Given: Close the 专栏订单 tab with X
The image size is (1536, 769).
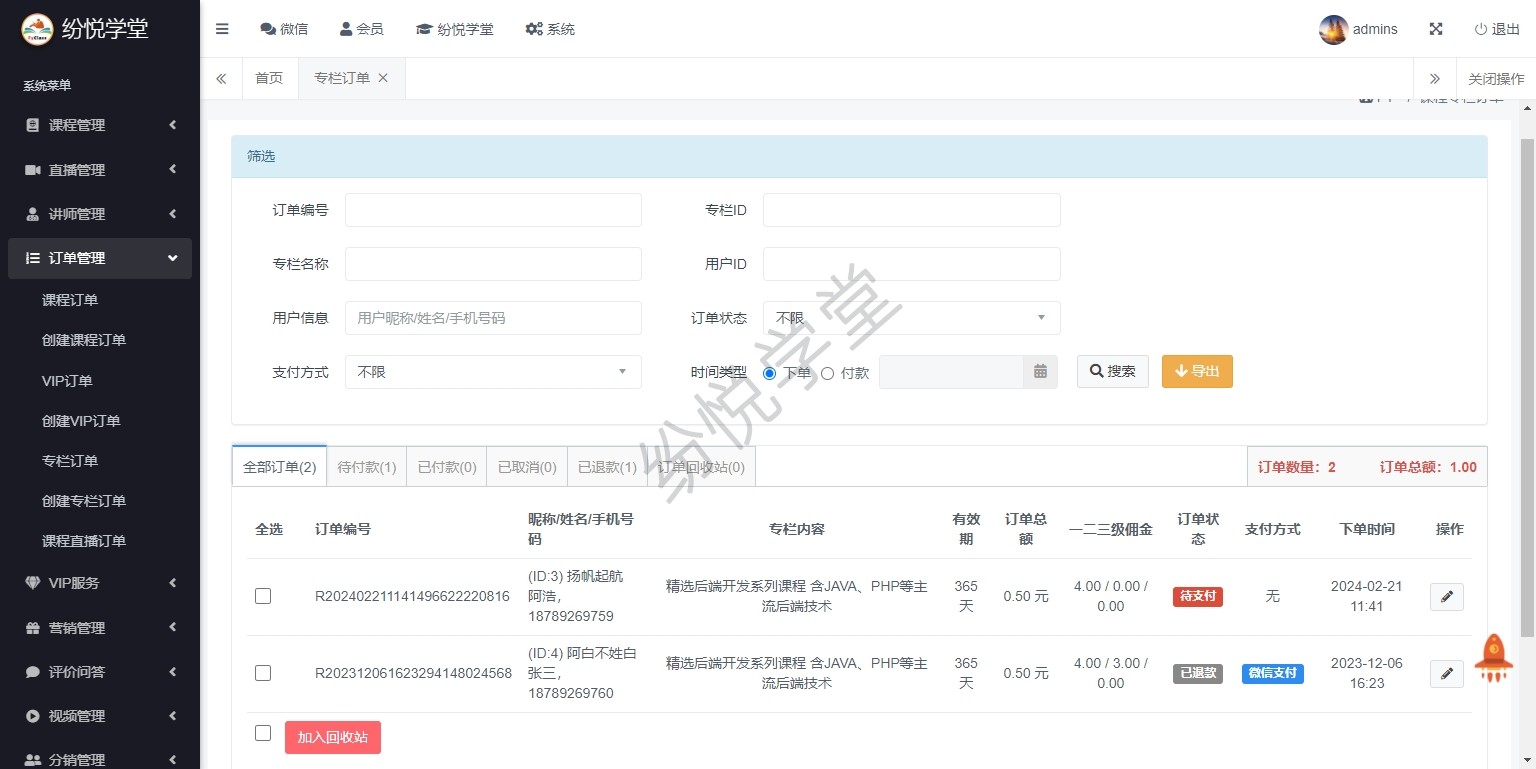Looking at the screenshot, I should point(383,78).
